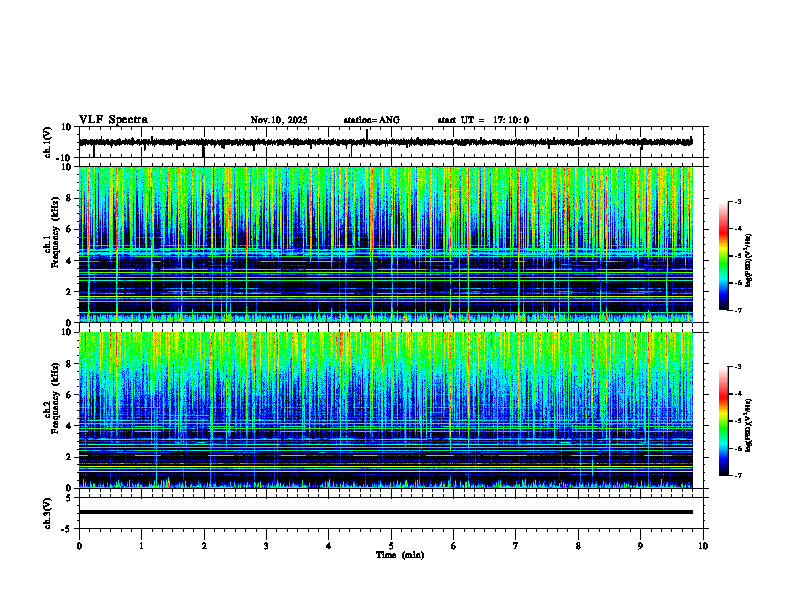792x612 pixels.
Task: Click the ch.1 "Frequency (kHz)" axis label
Action: (x=55, y=232)
